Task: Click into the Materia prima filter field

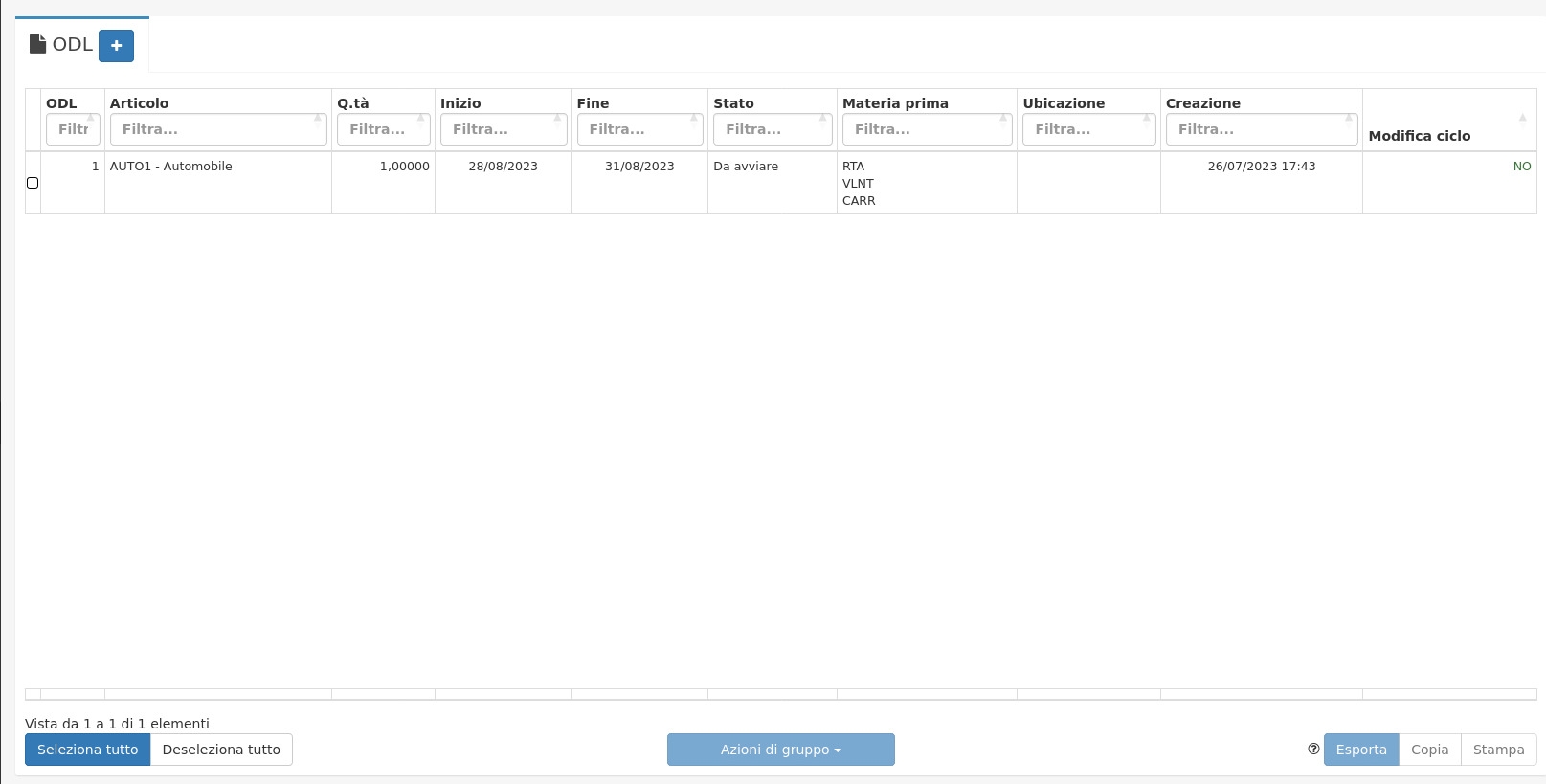Action: click(926, 129)
